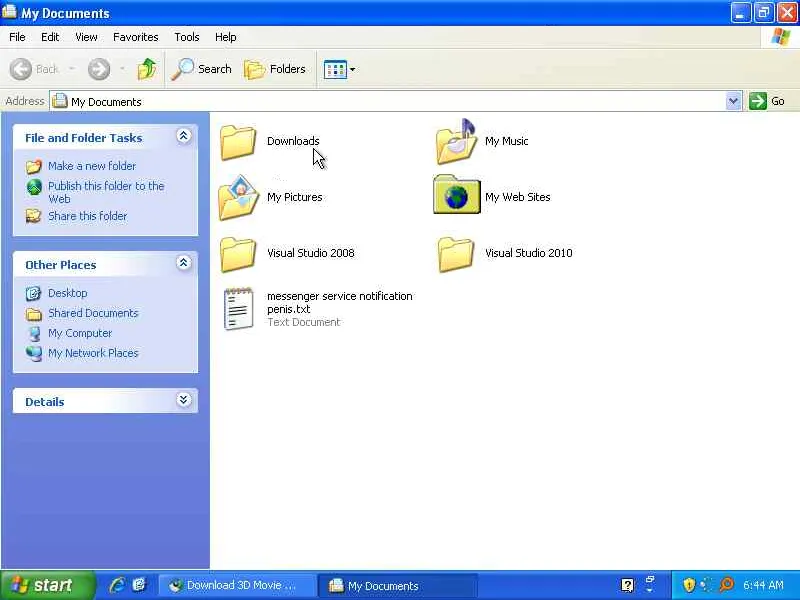Viewport: 800px width, 600px height.
Task: Select 'Visual Studio 2010' label
Action: point(529,253)
